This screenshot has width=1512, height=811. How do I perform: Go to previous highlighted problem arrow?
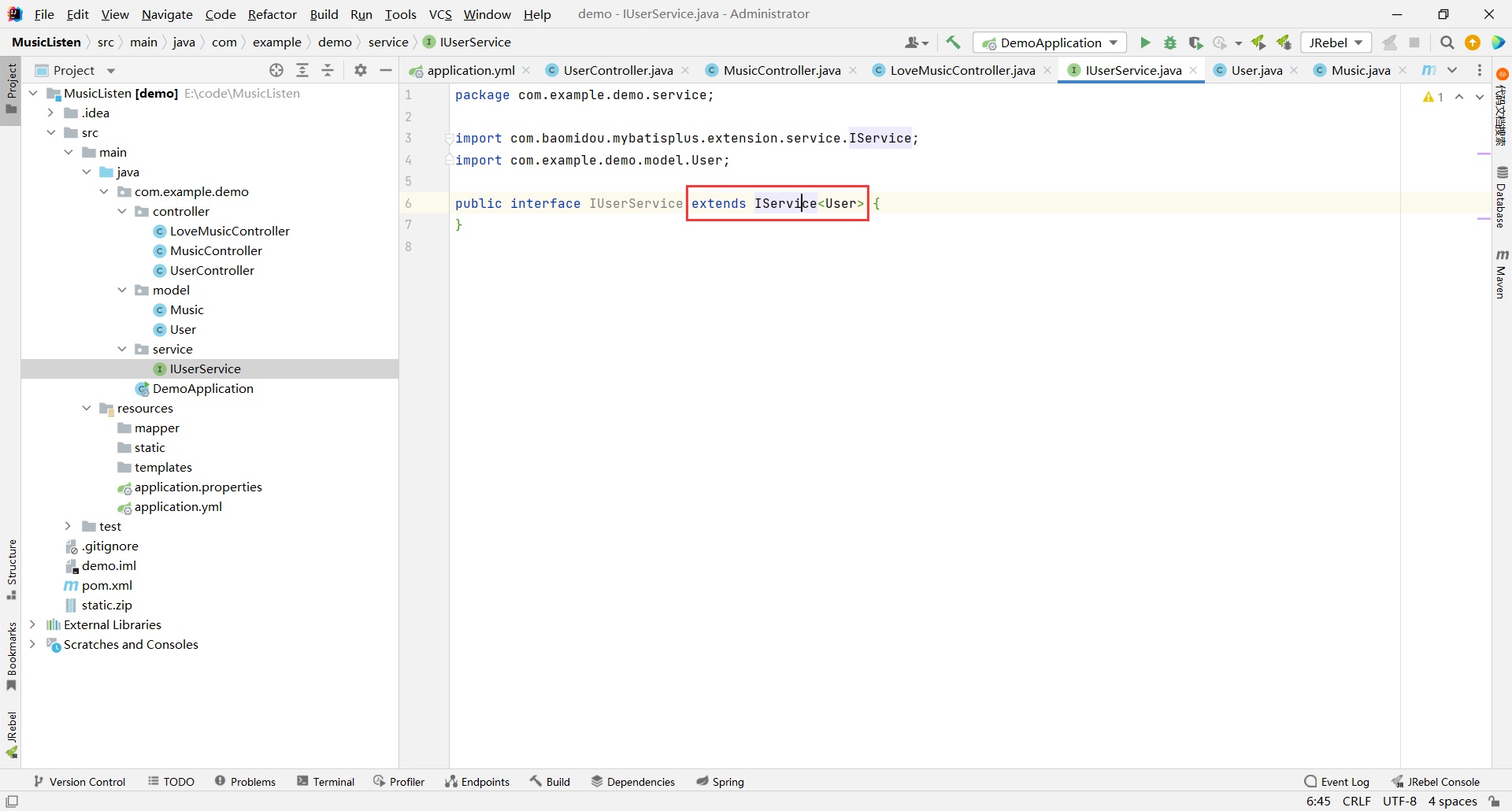point(1459,97)
